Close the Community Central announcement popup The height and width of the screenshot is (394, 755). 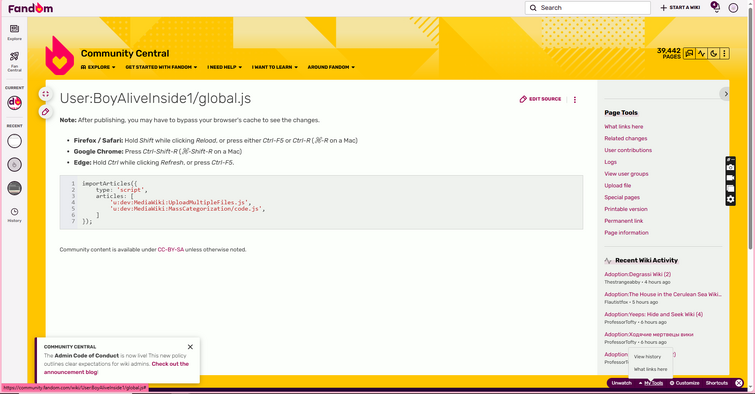tap(190, 347)
